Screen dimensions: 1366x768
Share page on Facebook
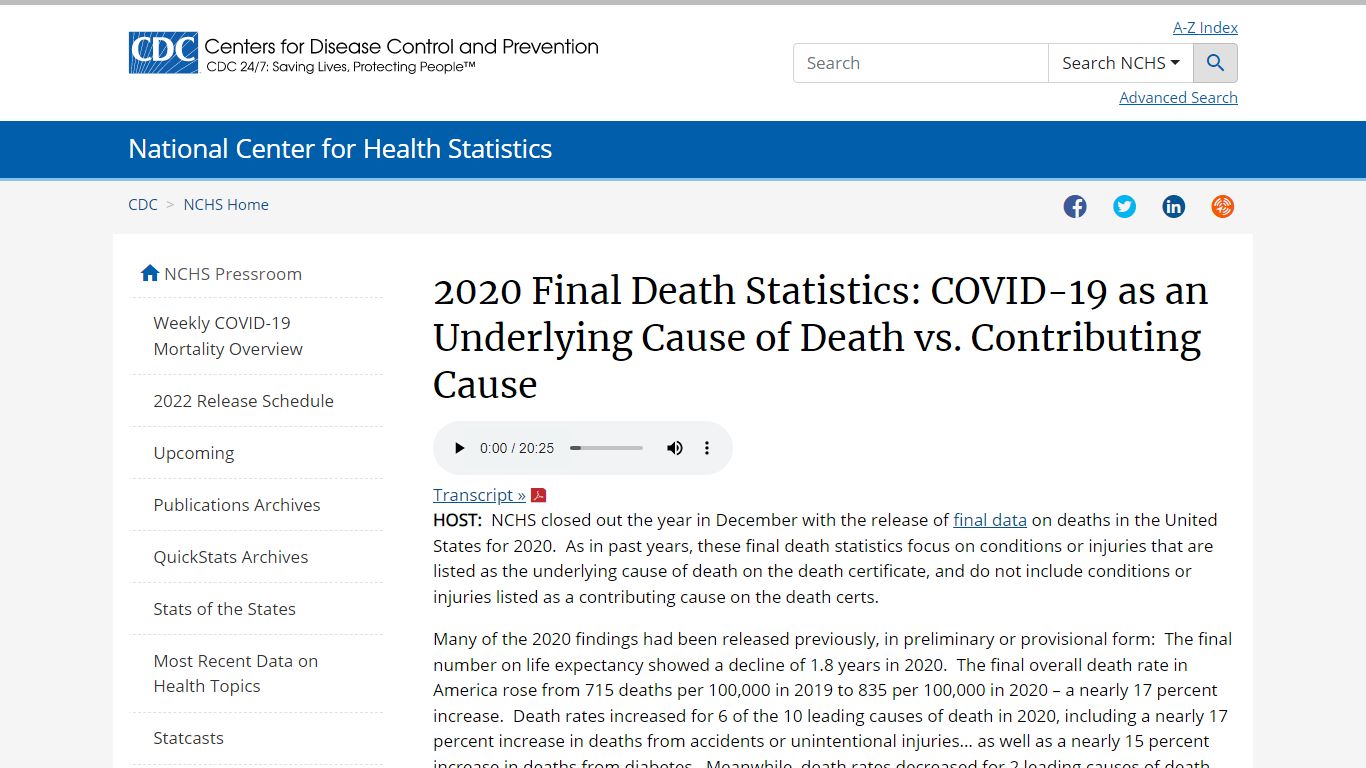[1075, 206]
